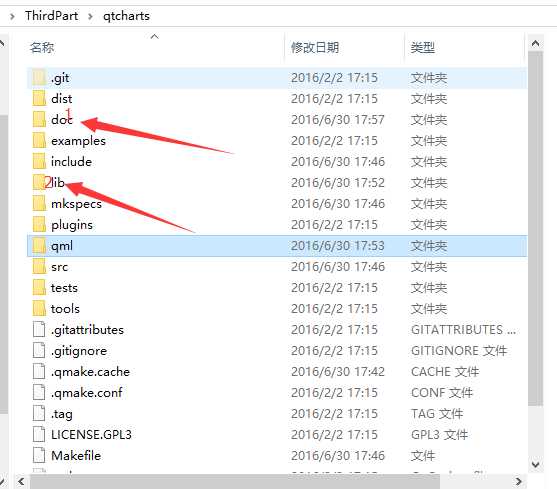The width and height of the screenshot is (557, 489).
Task: Navigate to ThirdPart in address bar
Action: pos(52,16)
